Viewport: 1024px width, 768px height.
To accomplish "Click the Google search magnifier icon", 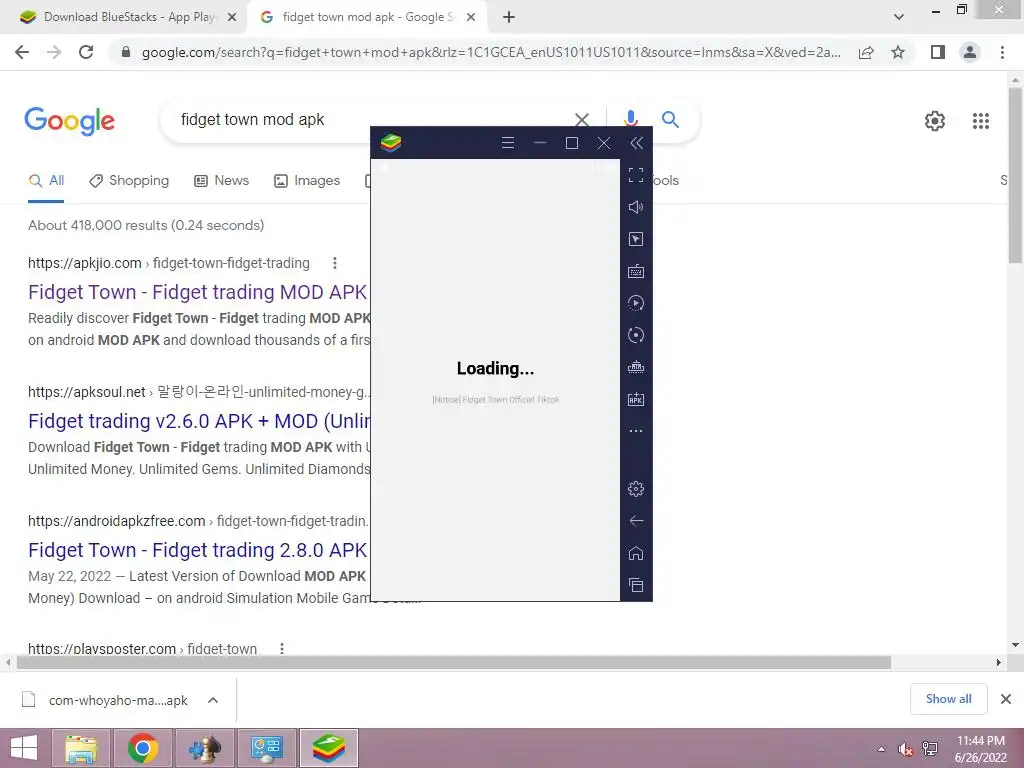I will click(x=670, y=120).
